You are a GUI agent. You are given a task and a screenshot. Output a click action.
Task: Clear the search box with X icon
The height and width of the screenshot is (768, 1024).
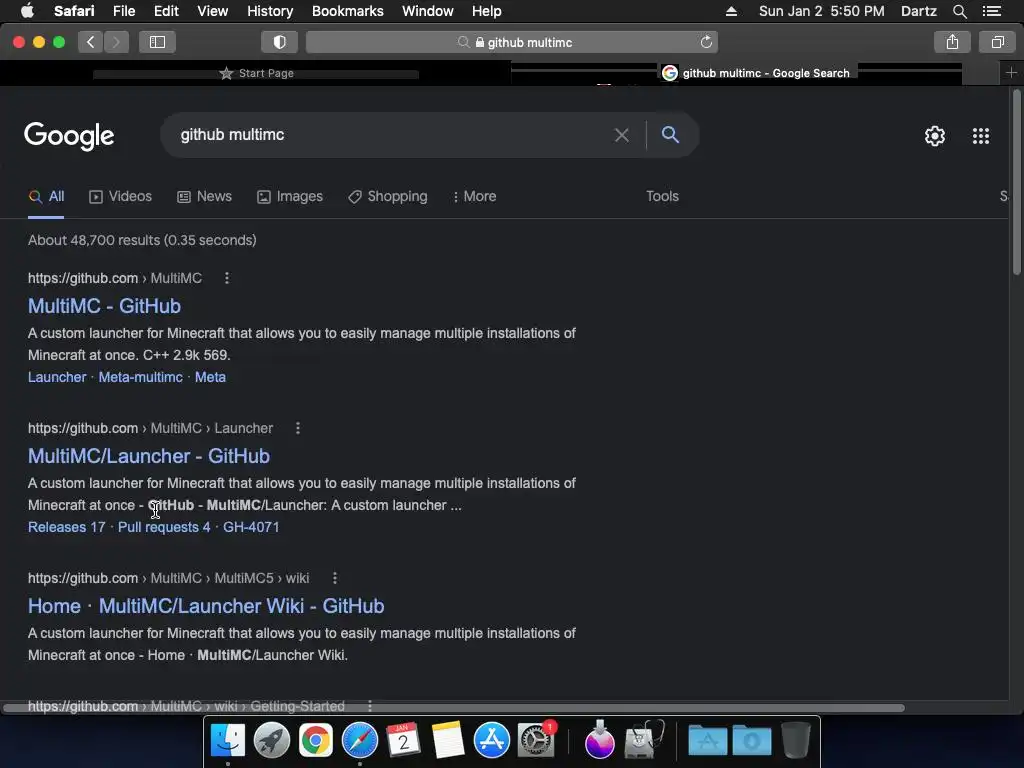[x=622, y=135]
